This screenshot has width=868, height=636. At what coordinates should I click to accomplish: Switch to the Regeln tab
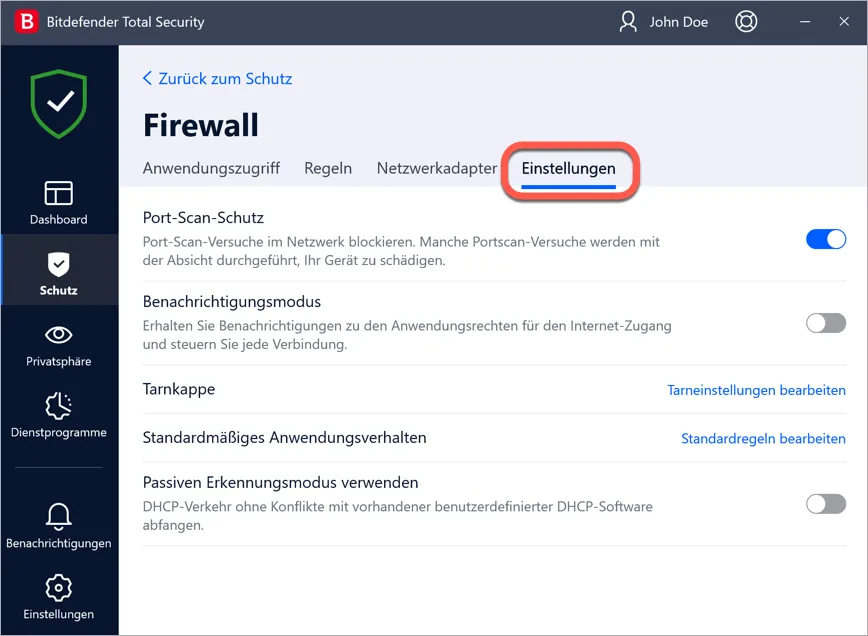click(x=328, y=168)
